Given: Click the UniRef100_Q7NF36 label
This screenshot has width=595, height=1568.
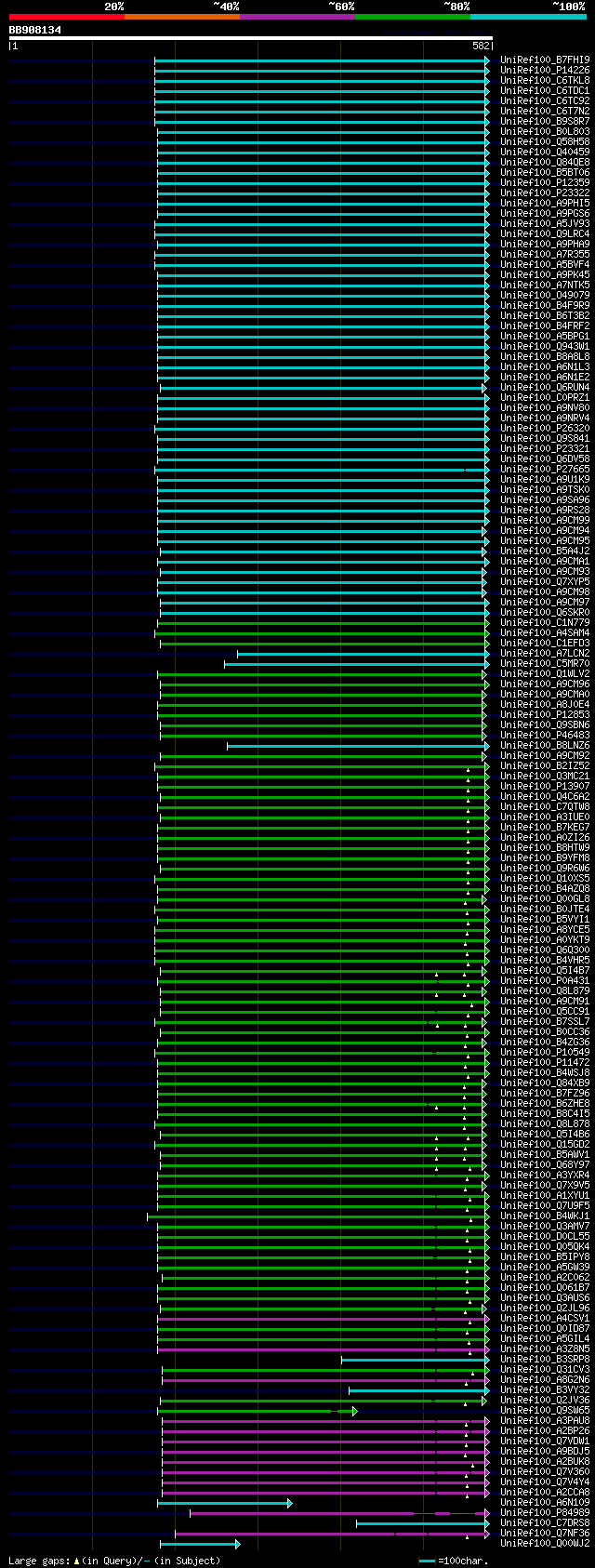Looking at the screenshot, I should [x=545, y=1533].
